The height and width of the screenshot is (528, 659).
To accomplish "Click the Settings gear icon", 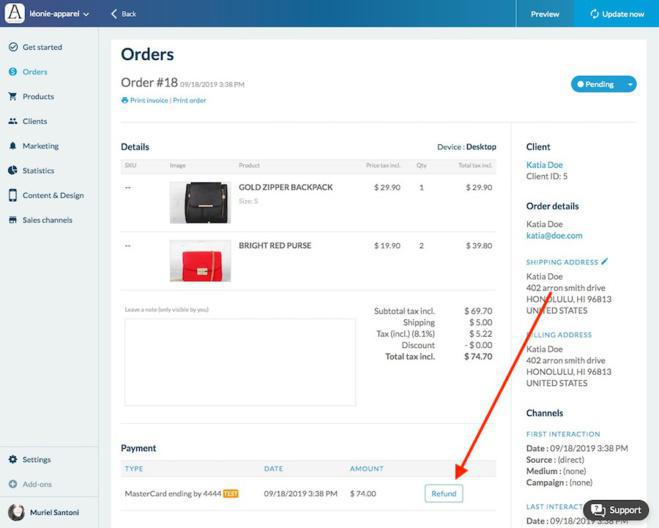I will coord(13,460).
